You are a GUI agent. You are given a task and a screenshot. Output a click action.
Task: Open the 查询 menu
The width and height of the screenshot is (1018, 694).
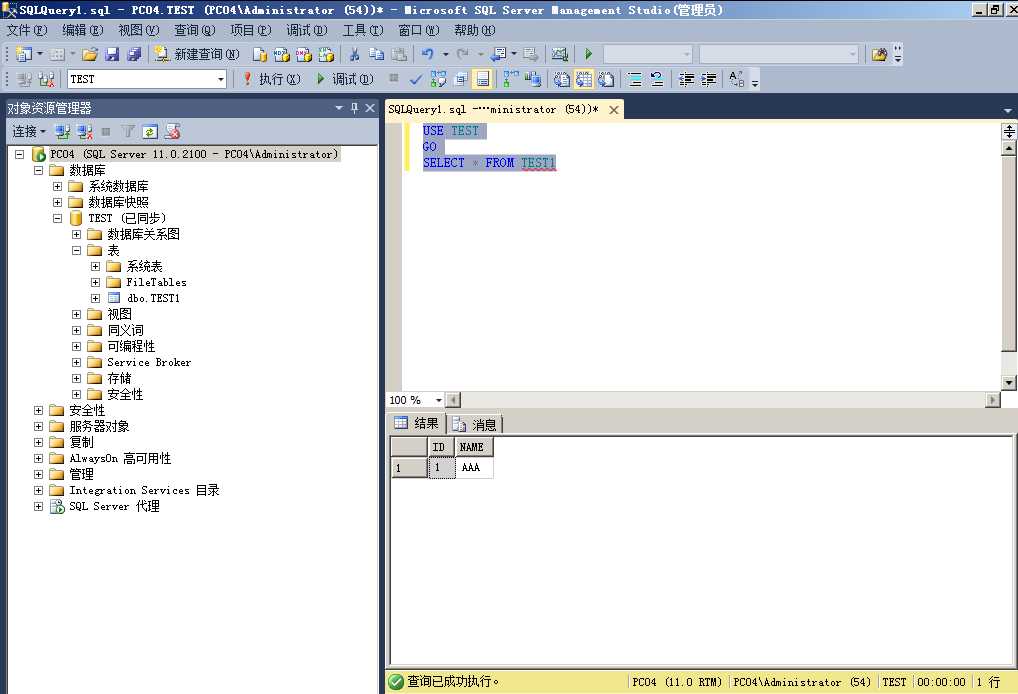pos(194,31)
